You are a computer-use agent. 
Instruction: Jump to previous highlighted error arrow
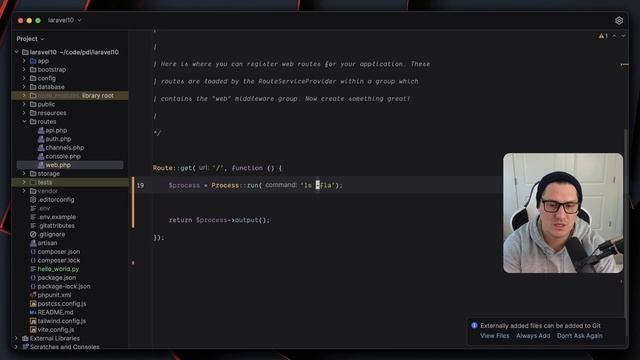click(614, 36)
